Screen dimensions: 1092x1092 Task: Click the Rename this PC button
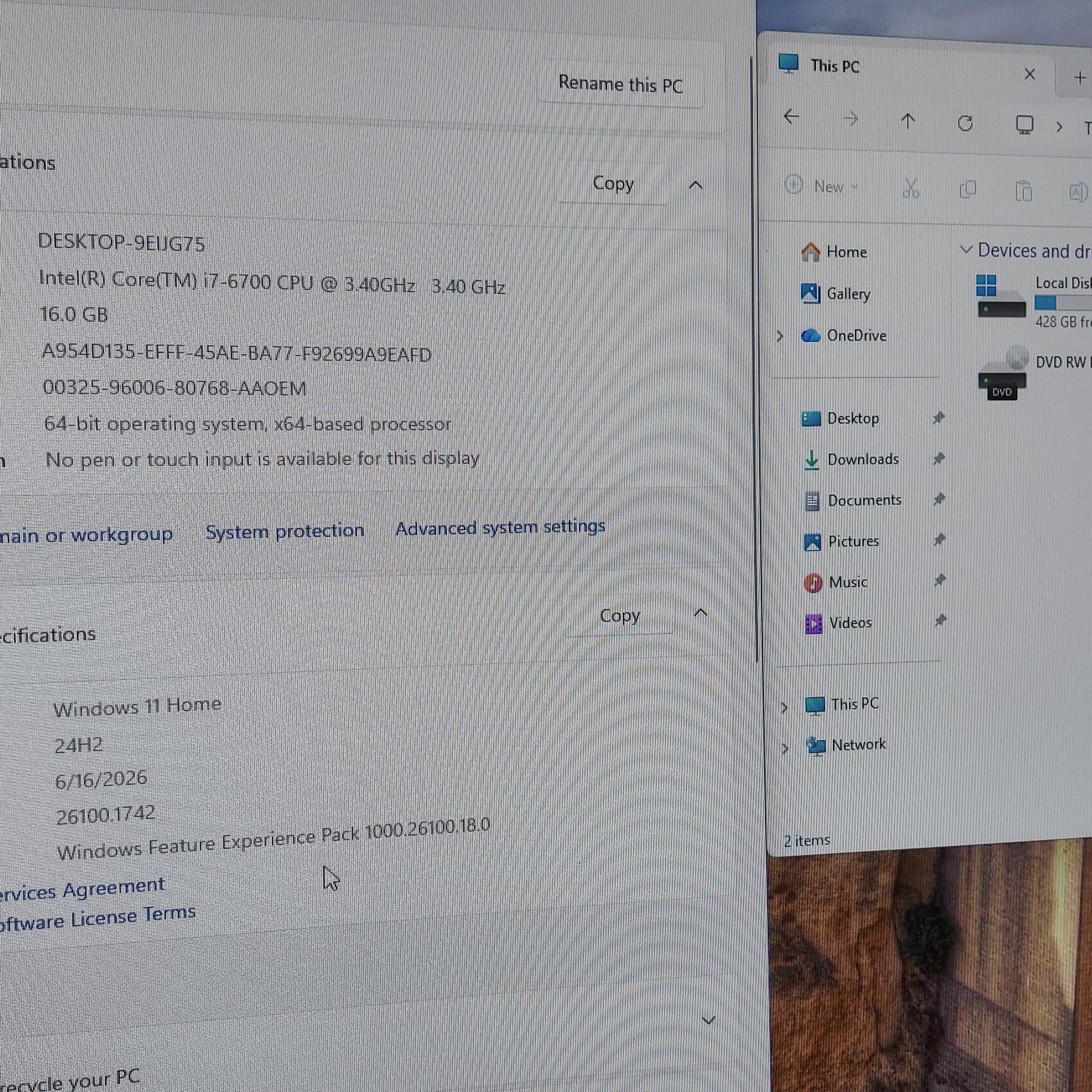[x=621, y=84]
